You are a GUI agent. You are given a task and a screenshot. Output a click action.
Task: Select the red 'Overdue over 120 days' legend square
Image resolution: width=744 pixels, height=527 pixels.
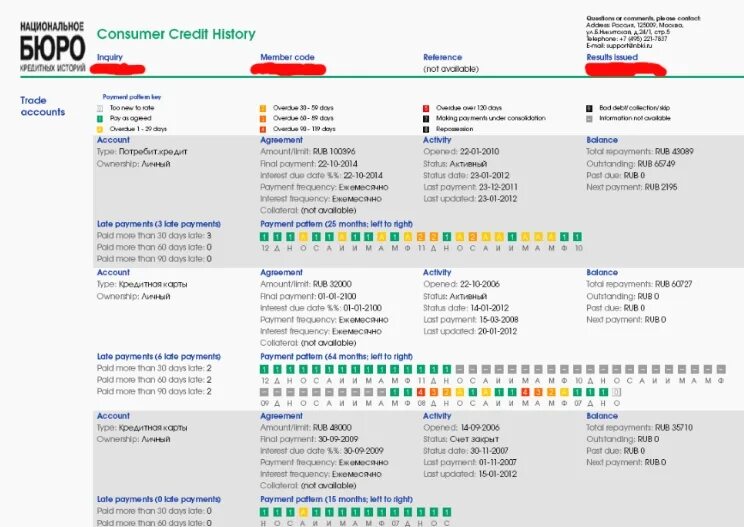tap(426, 108)
